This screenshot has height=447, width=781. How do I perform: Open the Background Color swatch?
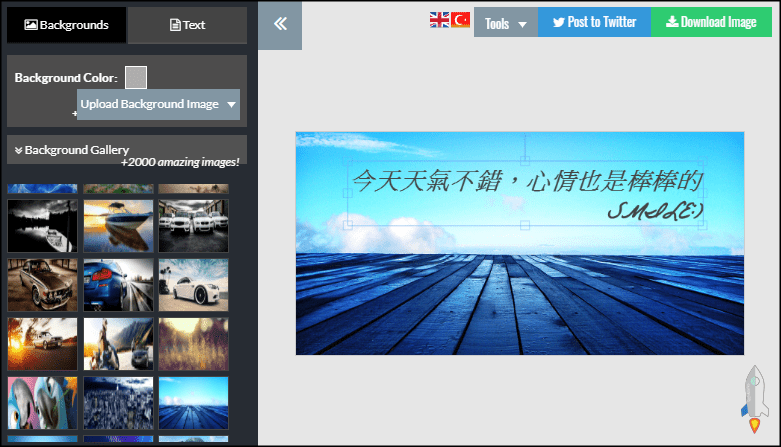[x=136, y=78]
